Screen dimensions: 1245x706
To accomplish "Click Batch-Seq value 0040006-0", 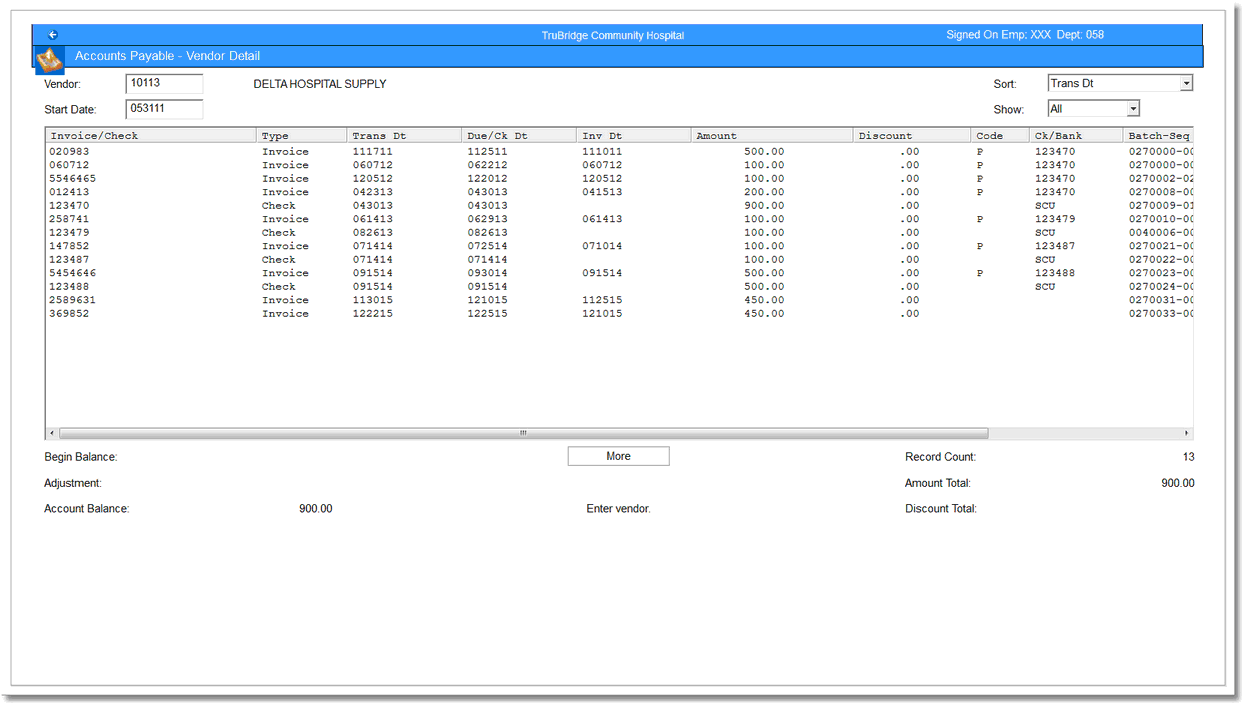I will pyautogui.click(x=1161, y=233).
